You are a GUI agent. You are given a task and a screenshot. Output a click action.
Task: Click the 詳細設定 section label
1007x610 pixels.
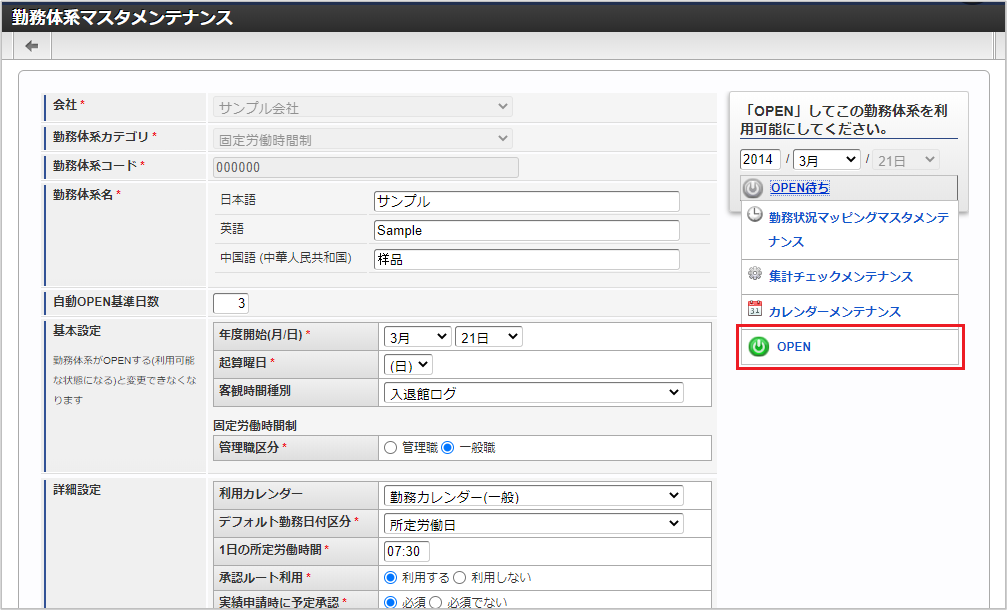pyautogui.click(x=77, y=490)
